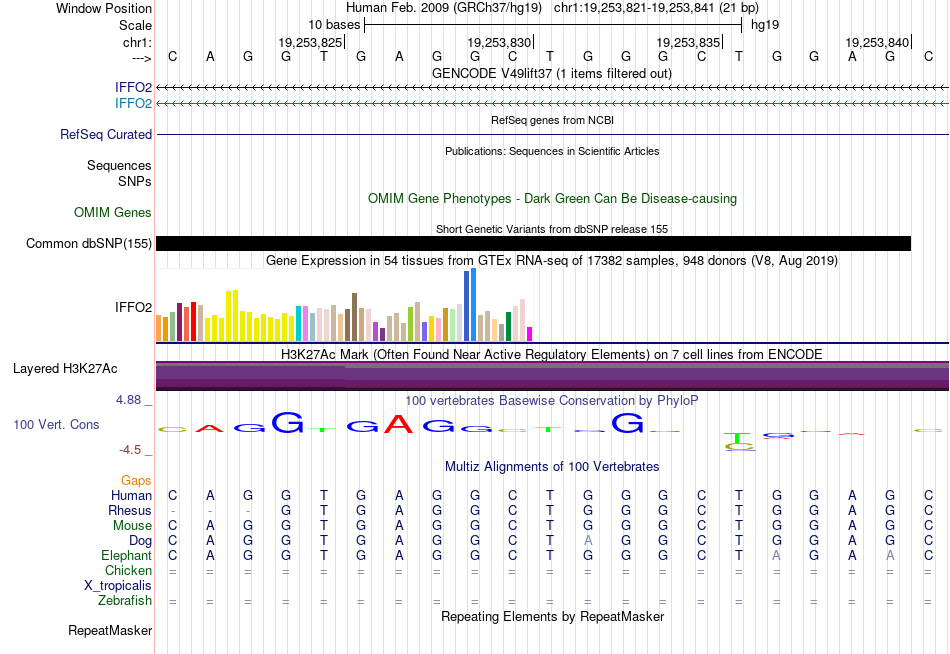Select the X_tropicalis alignment row label

pyautogui.click(x=118, y=586)
